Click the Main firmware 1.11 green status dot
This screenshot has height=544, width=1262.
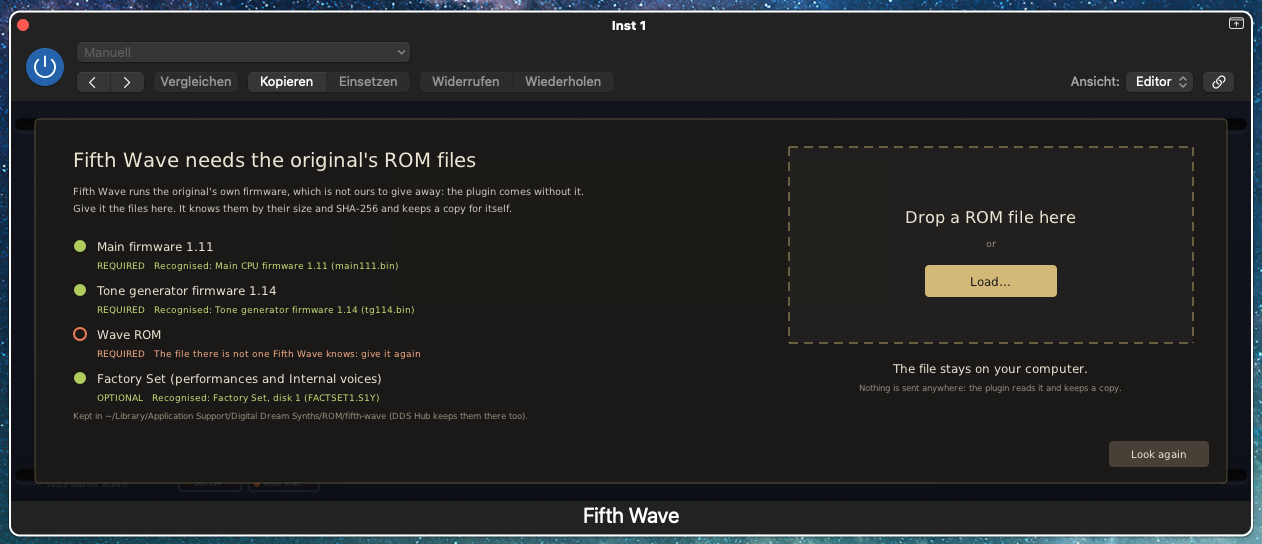80,246
